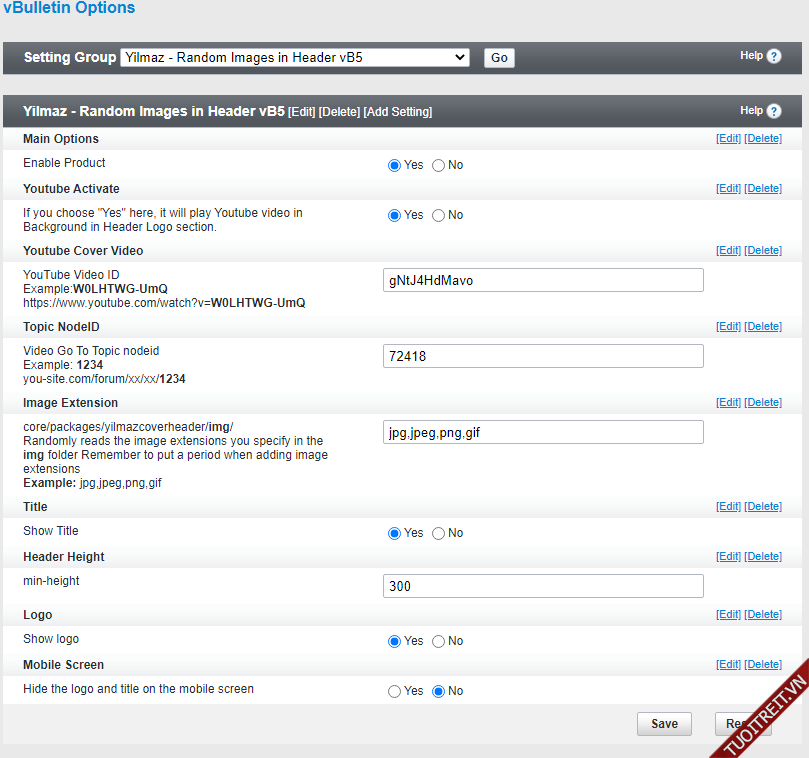Select No for Show Title
809x758 pixels.
(x=439, y=534)
